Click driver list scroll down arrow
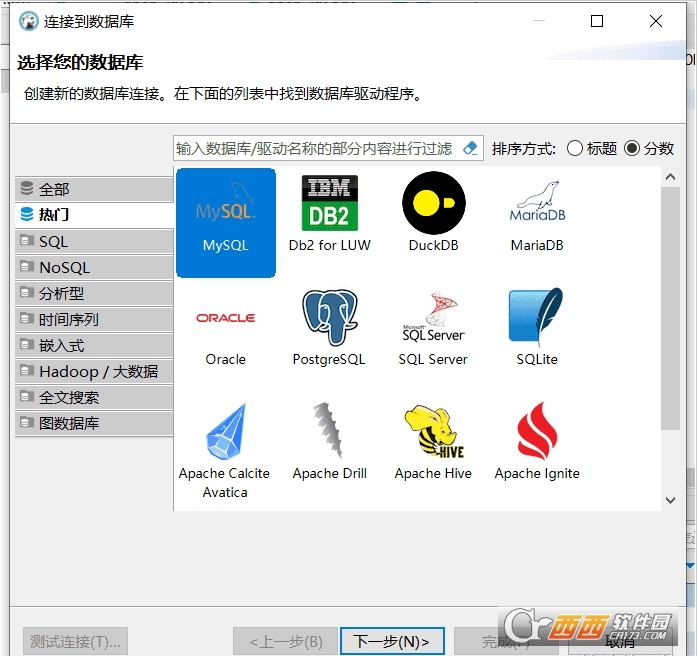 click(x=670, y=500)
